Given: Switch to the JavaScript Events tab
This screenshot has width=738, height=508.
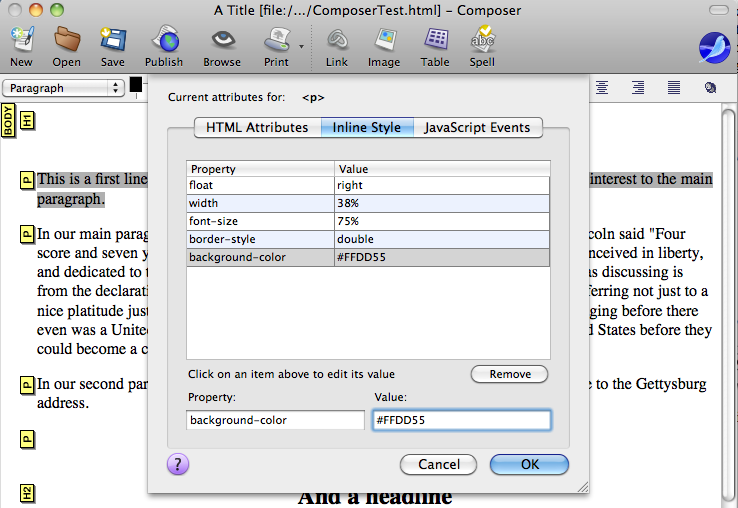Looking at the screenshot, I should [x=480, y=127].
